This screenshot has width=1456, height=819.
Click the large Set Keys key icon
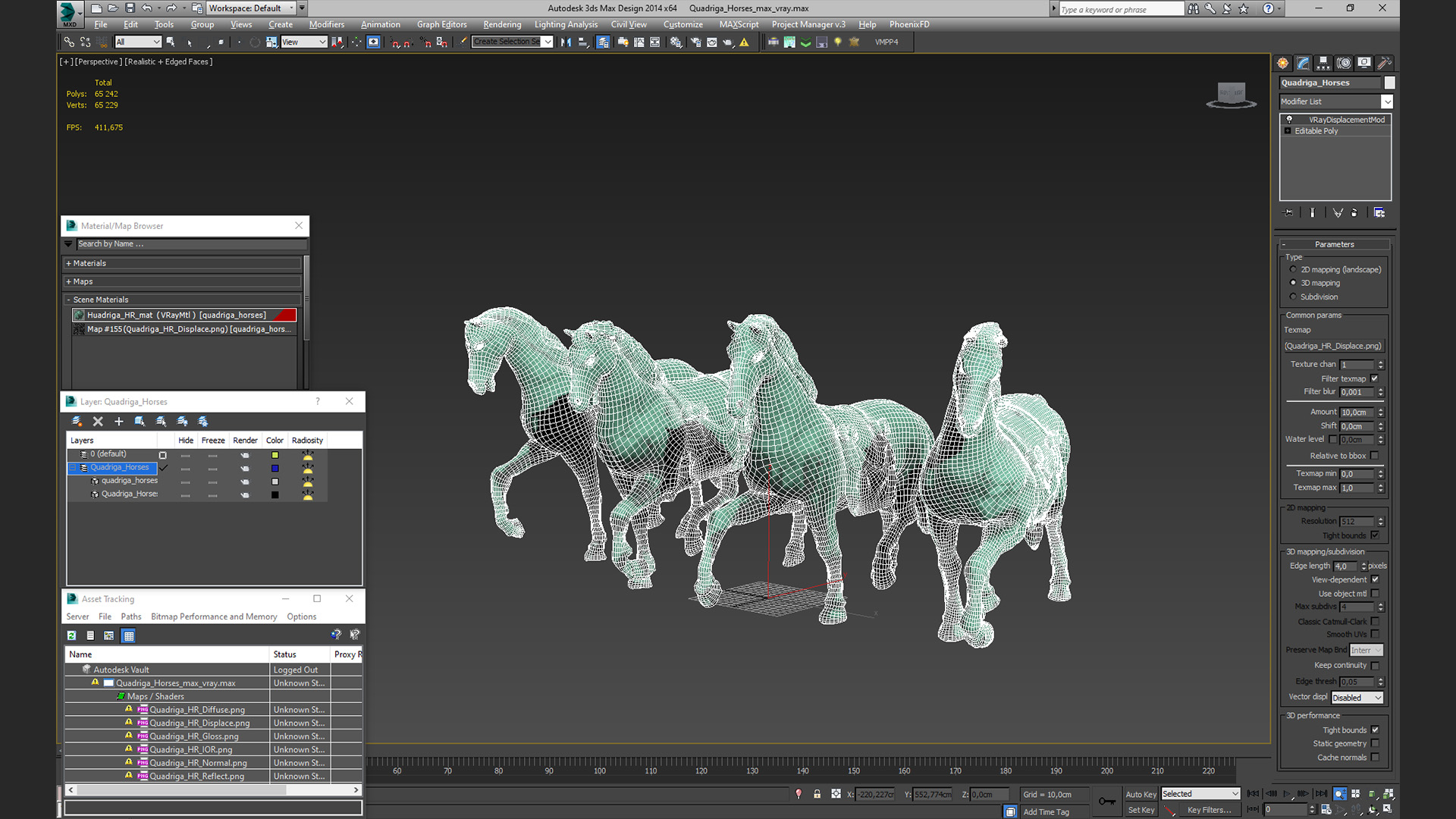(1107, 802)
